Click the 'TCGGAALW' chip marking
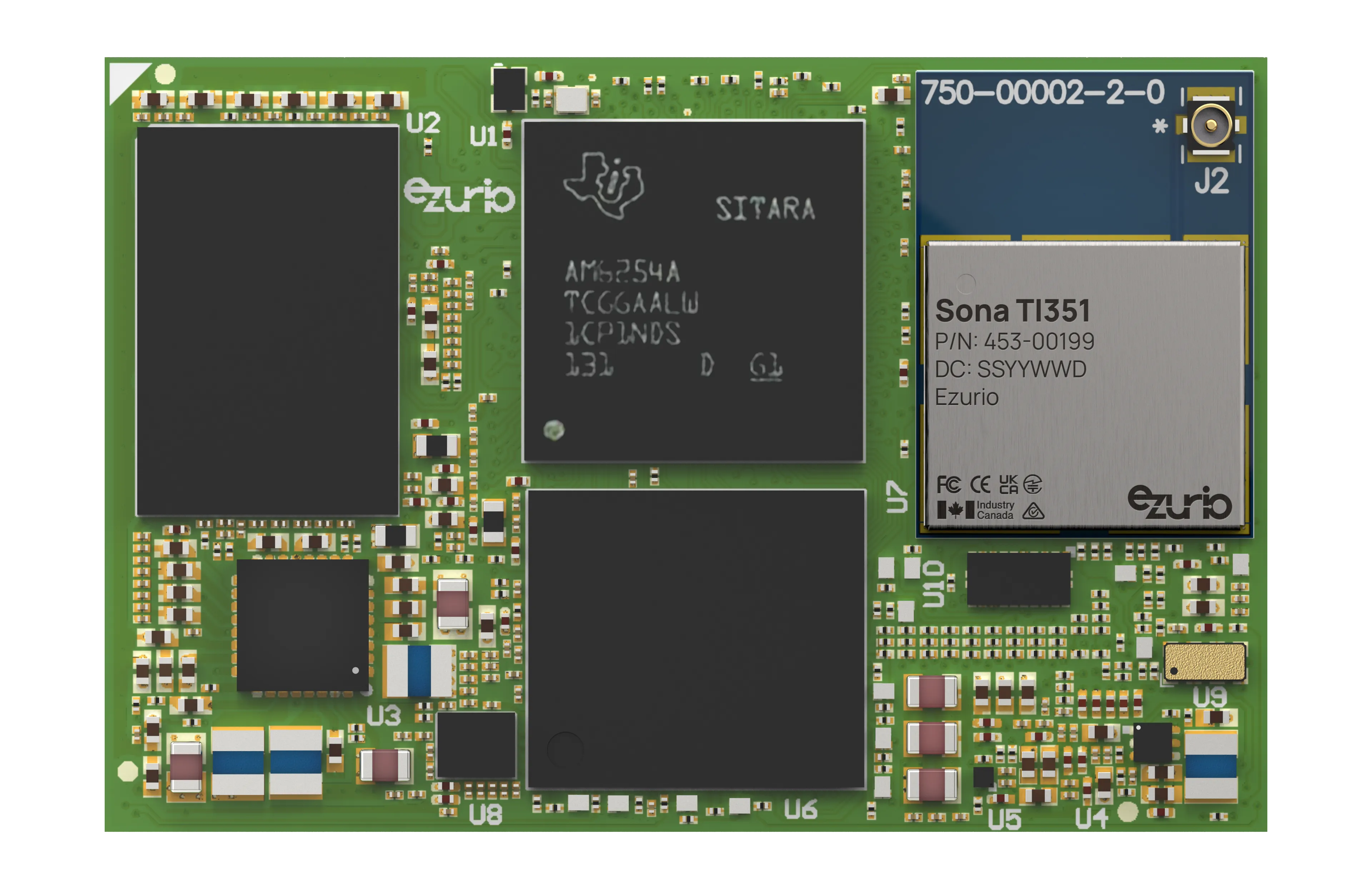Viewport: 1372px width, 889px height. point(631,303)
